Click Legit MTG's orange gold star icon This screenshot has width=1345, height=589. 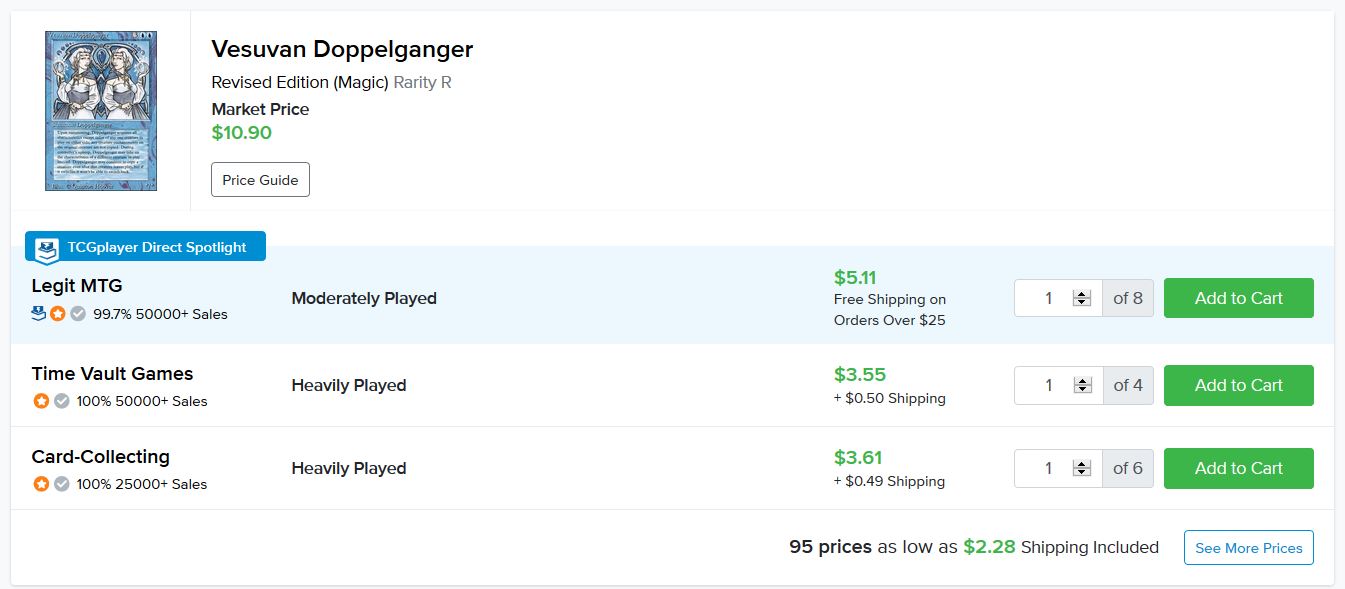58,314
